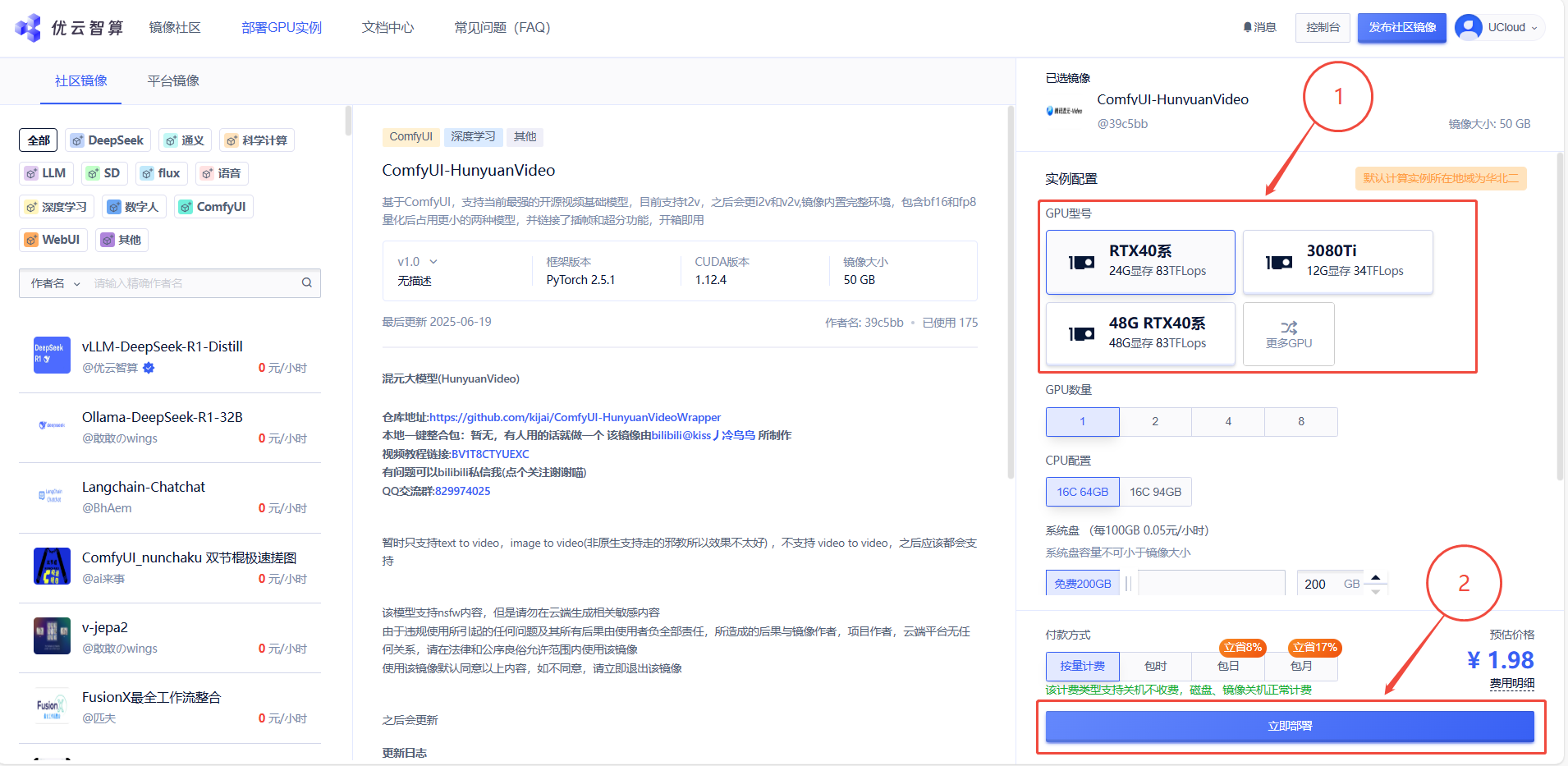1568x766 pixels.
Task: Filter by LLM tag
Action: [x=46, y=173]
